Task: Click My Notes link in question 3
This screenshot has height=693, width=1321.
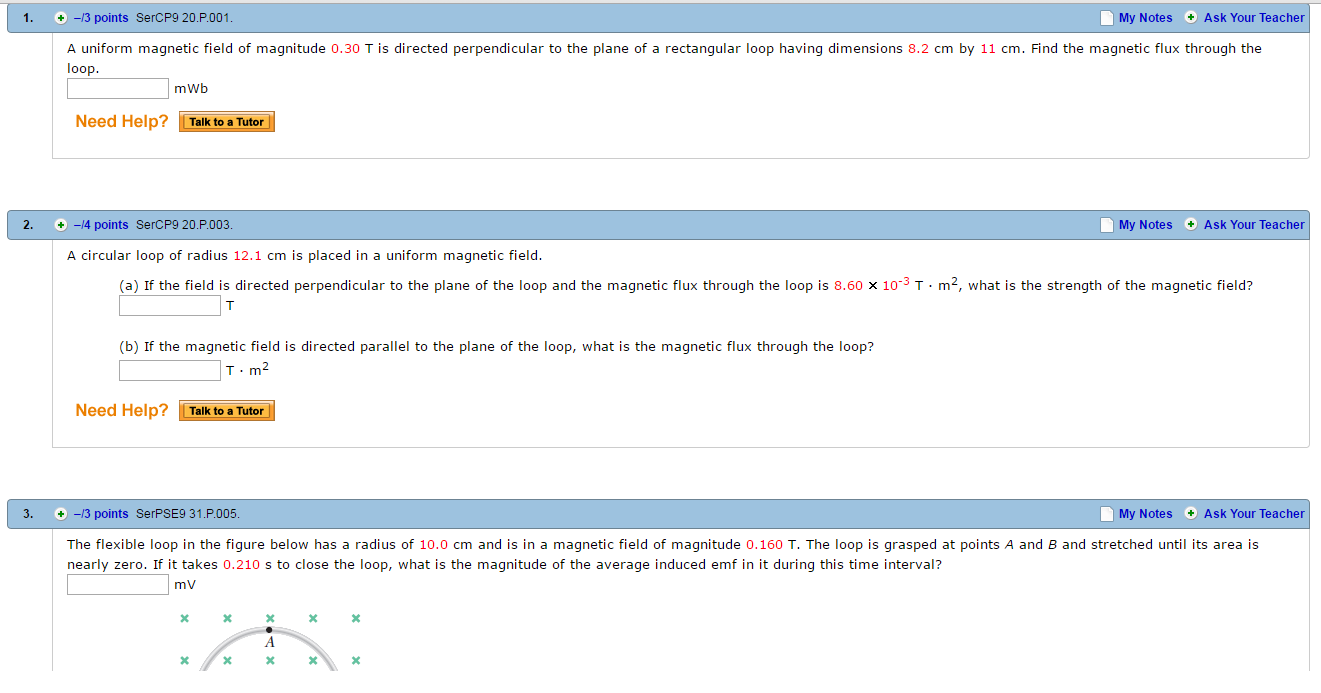Action: (1145, 514)
